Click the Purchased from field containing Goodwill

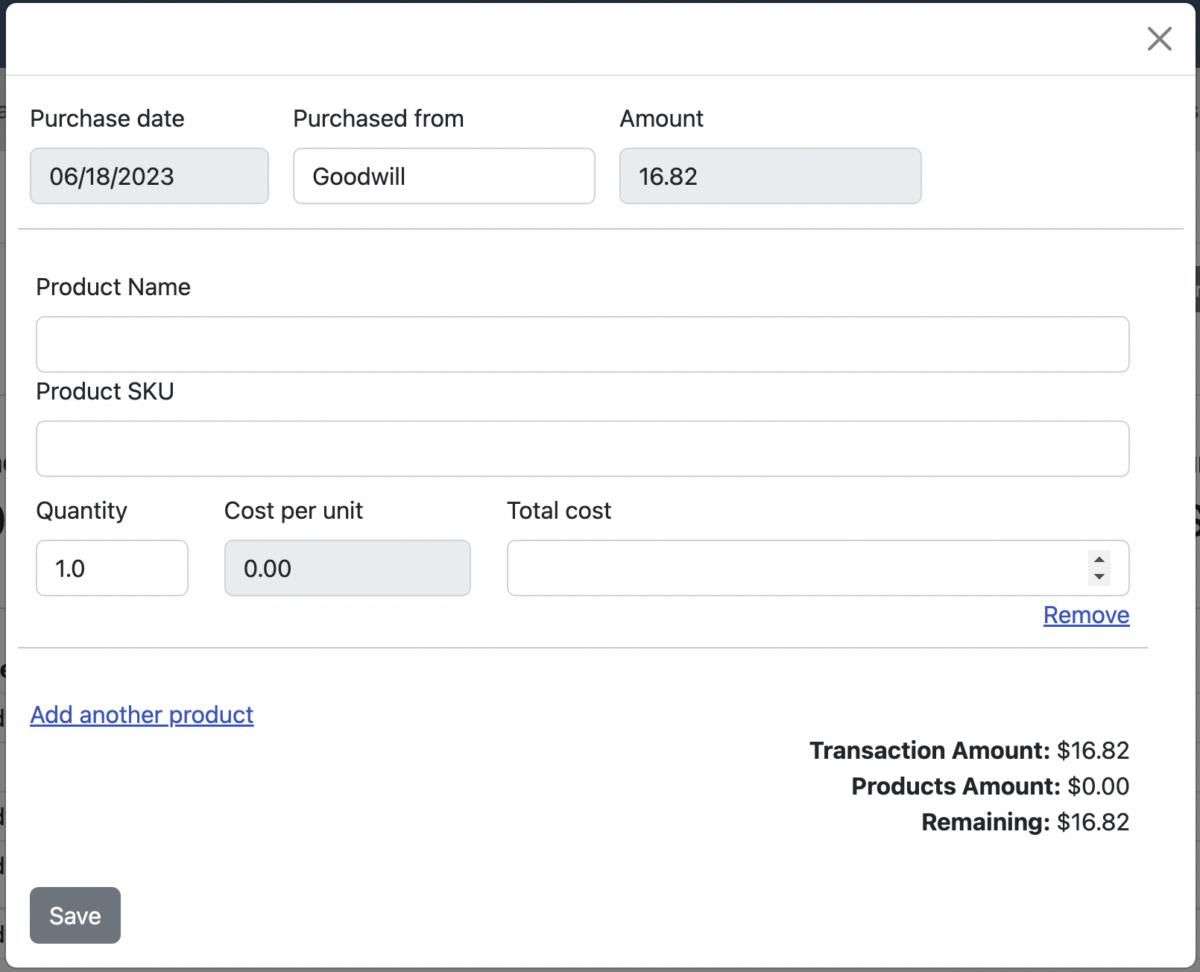coord(443,176)
